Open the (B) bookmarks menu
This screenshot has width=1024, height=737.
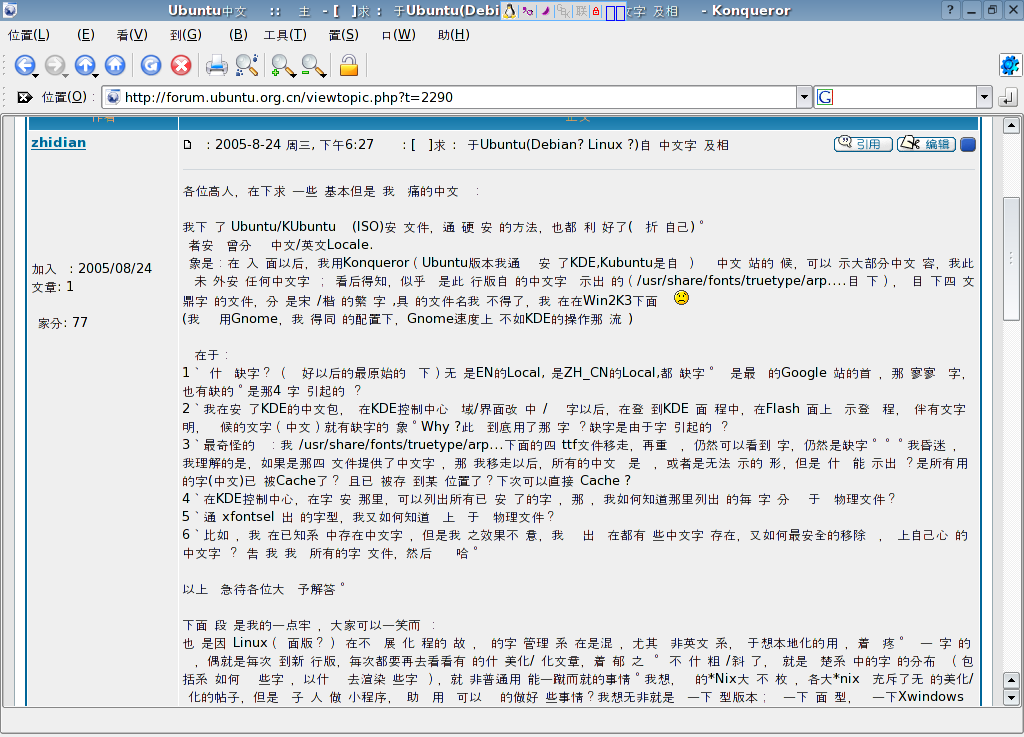(x=238, y=35)
